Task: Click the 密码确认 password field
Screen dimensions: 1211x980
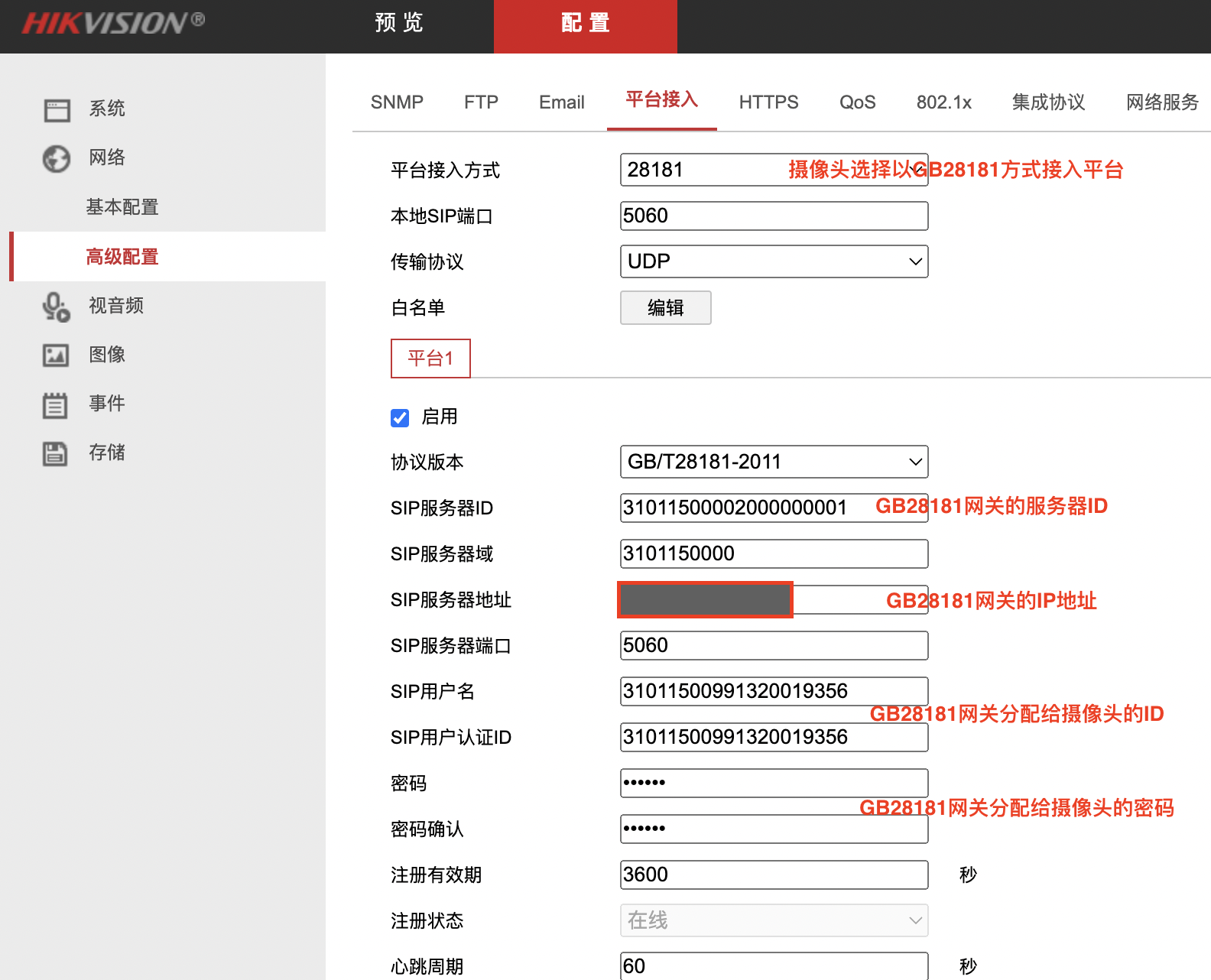Action: pos(774,829)
